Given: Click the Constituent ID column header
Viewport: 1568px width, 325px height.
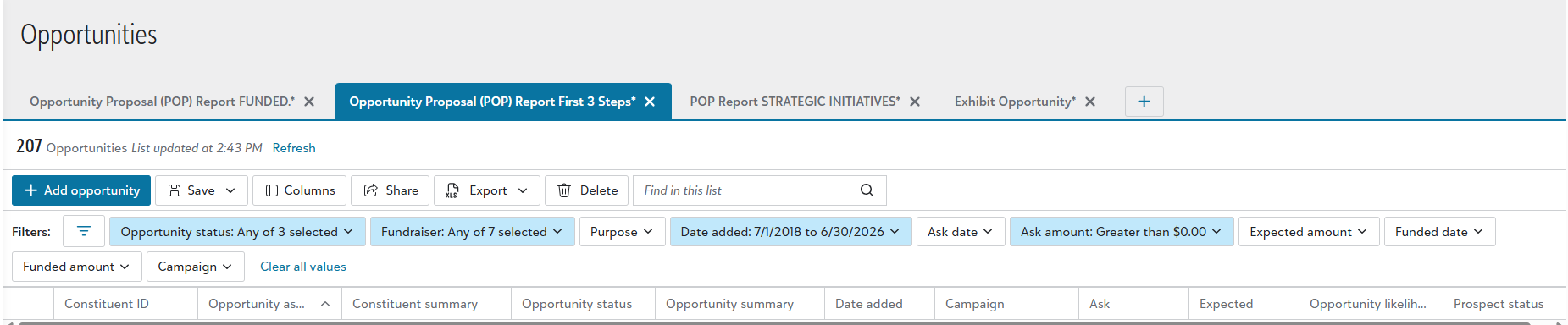Looking at the screenshot, I should [125, 304].
